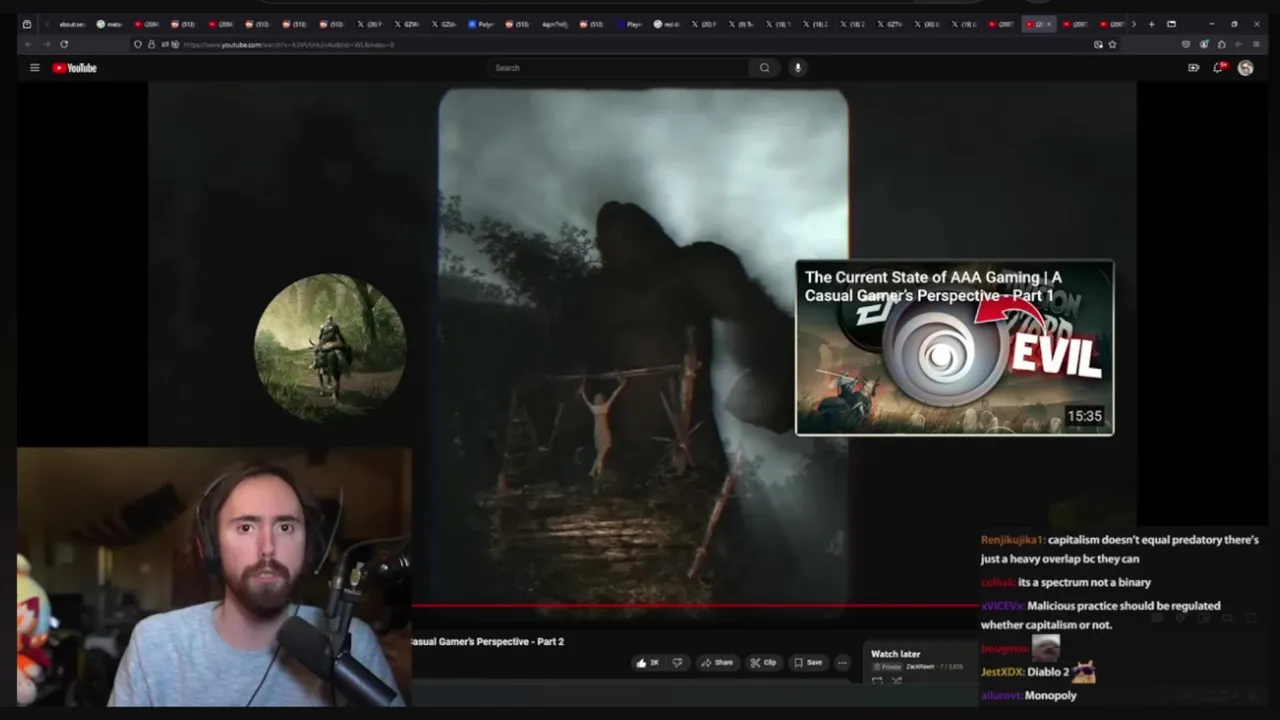Bookmark this page with the star icon

coord(1112,44)
